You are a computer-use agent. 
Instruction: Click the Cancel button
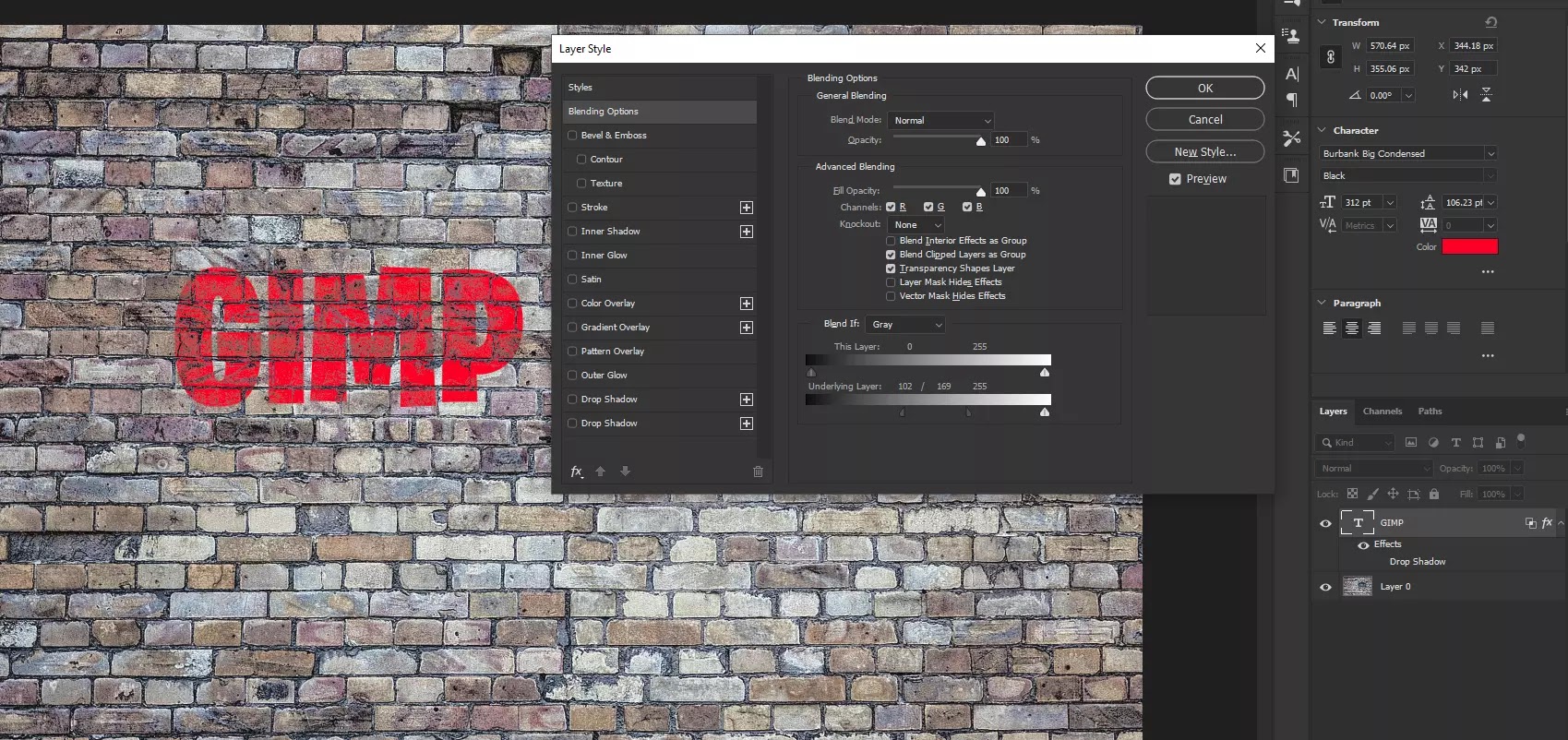coord(1205,120)
